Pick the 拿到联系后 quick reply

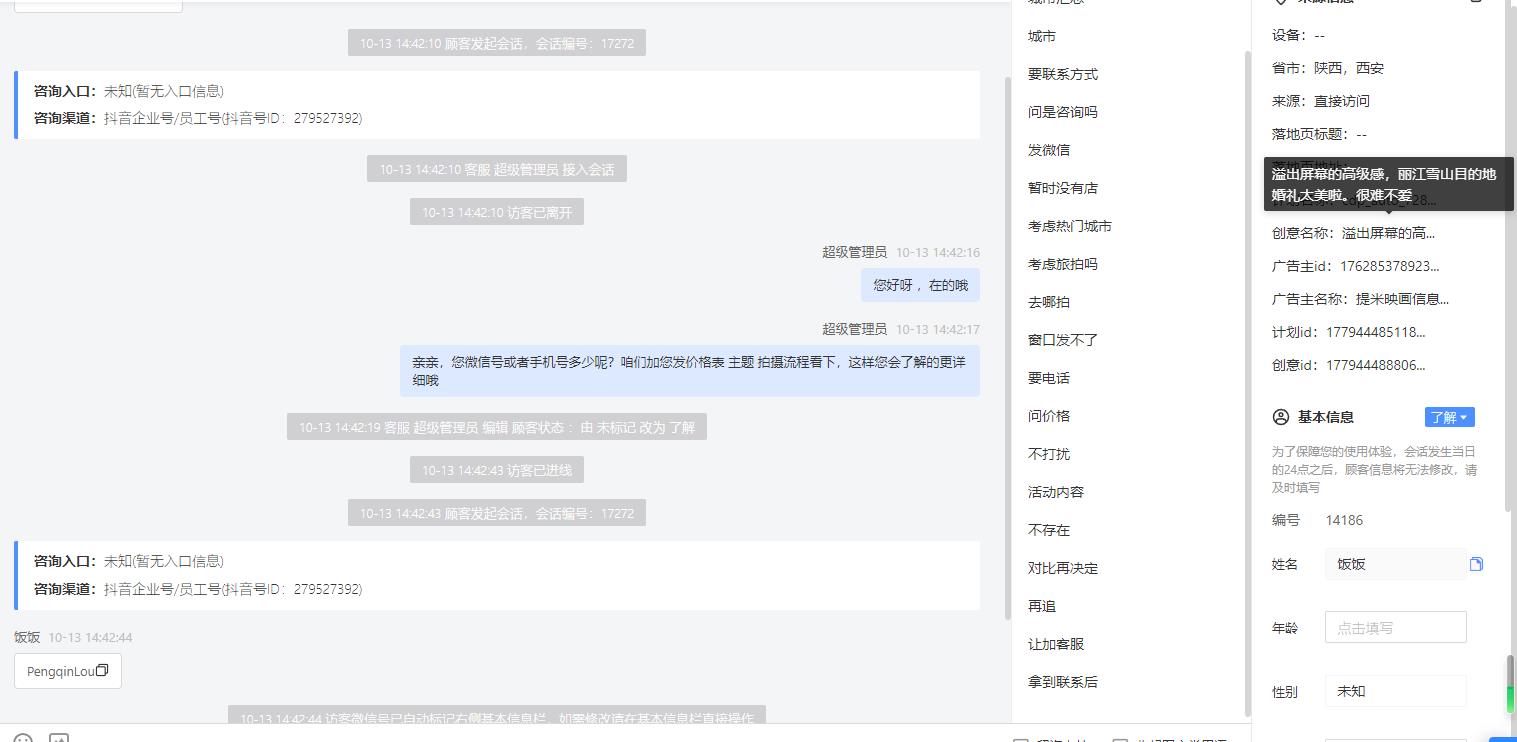[x=1063, y=682]
